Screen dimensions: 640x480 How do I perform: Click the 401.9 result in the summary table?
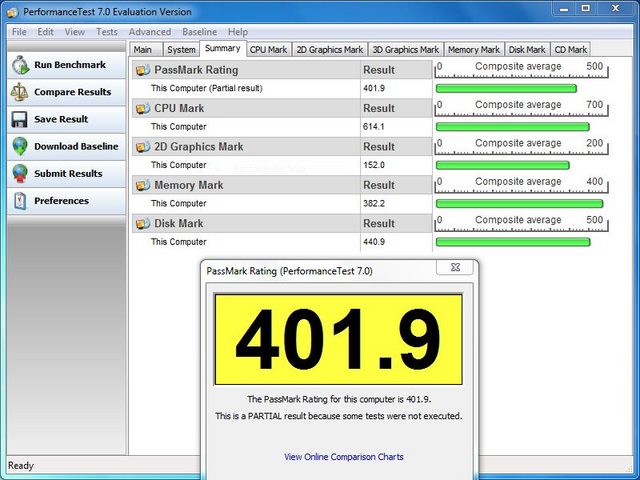coord(374,89)
